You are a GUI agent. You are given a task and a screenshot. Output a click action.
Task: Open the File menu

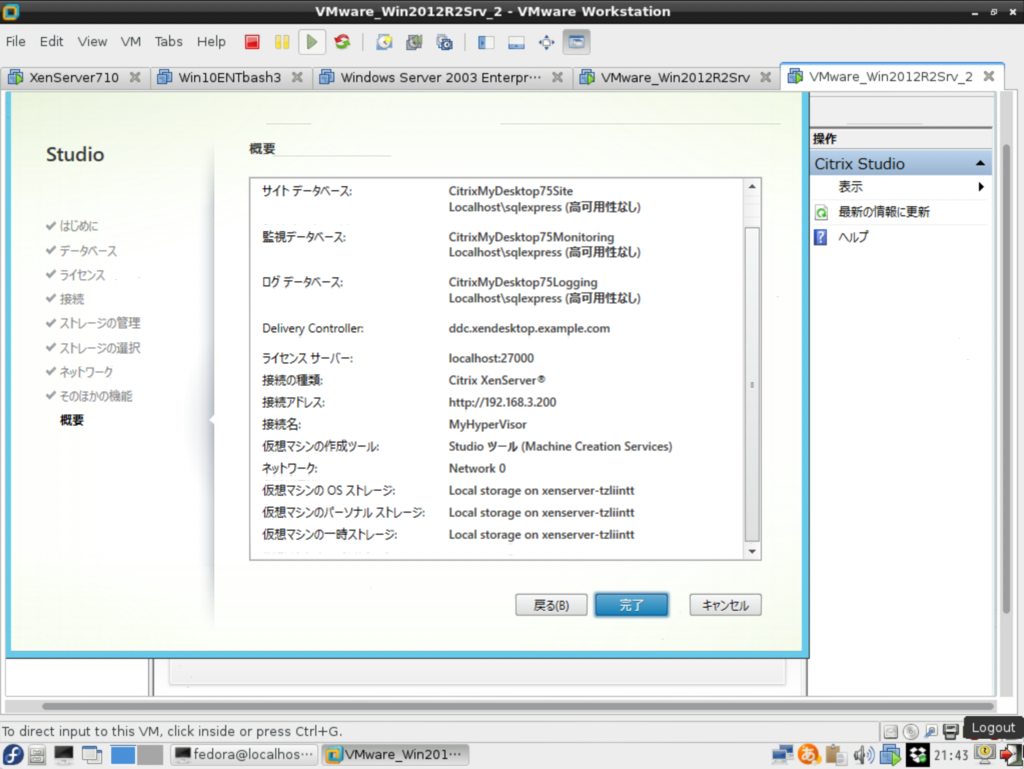16,42
